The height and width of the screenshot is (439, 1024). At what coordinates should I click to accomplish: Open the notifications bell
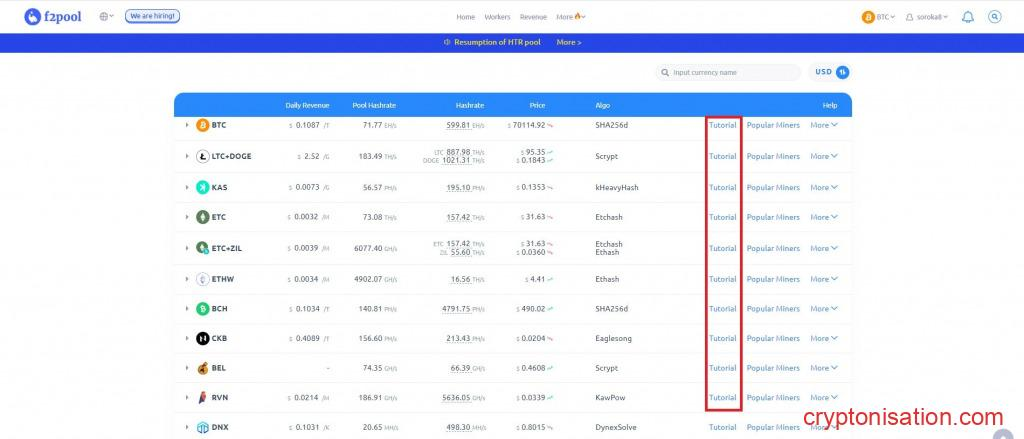tap(967, 17)
